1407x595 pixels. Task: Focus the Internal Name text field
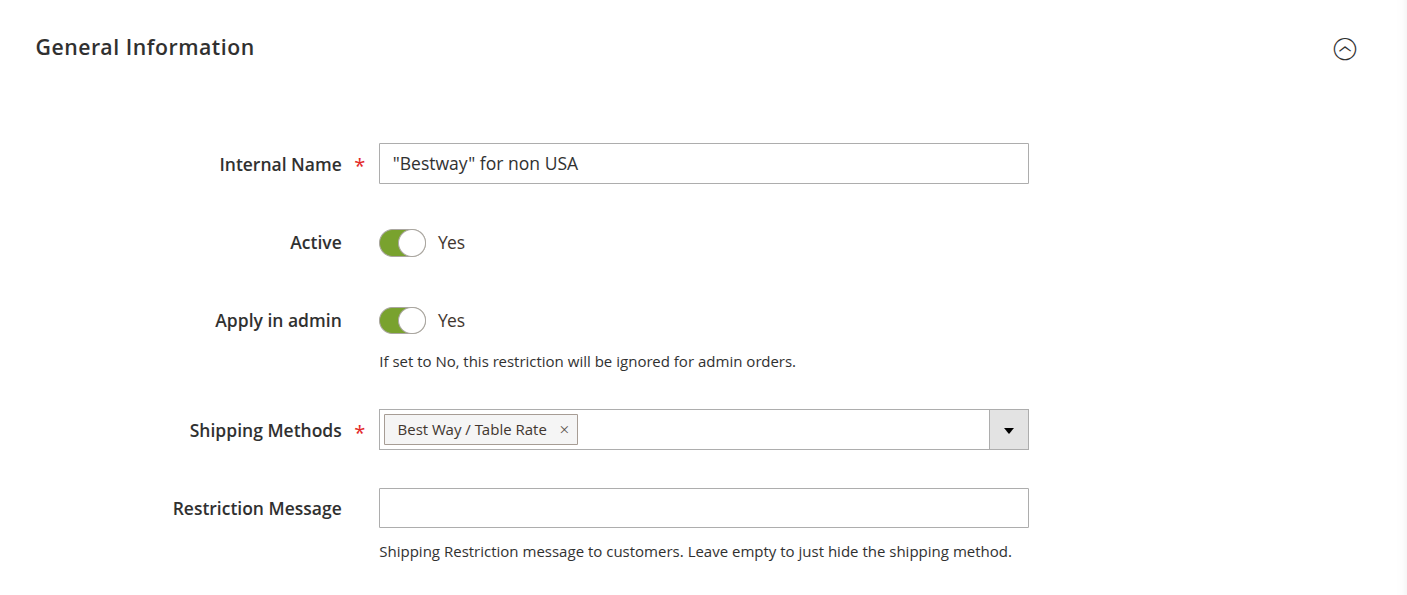pyautogui.click(x=703, y=164)
